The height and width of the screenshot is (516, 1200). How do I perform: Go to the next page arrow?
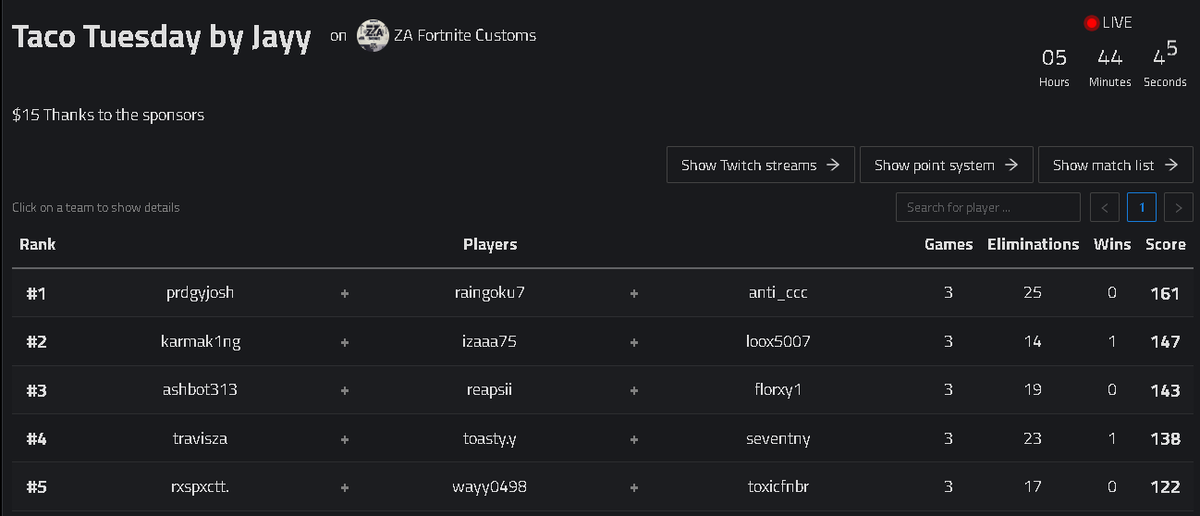(1179, 208)
